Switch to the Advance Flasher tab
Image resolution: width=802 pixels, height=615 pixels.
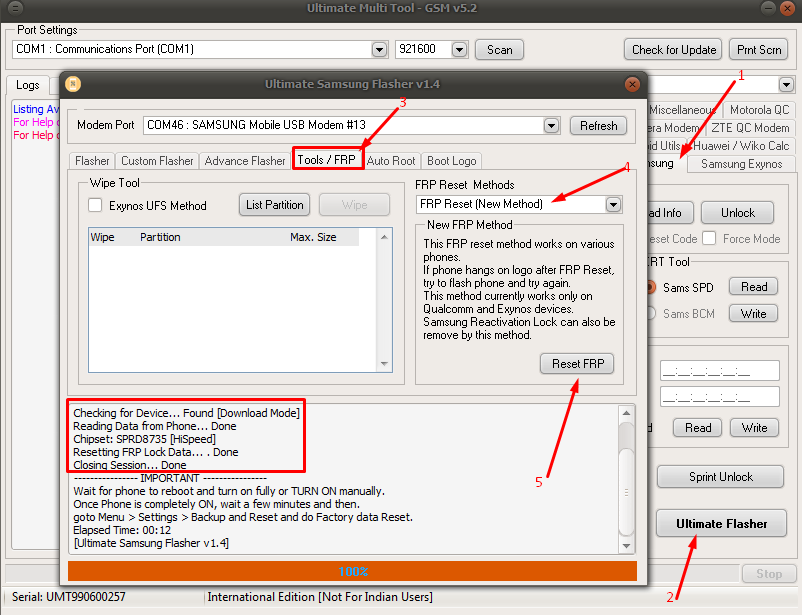[x=244, y=161]
